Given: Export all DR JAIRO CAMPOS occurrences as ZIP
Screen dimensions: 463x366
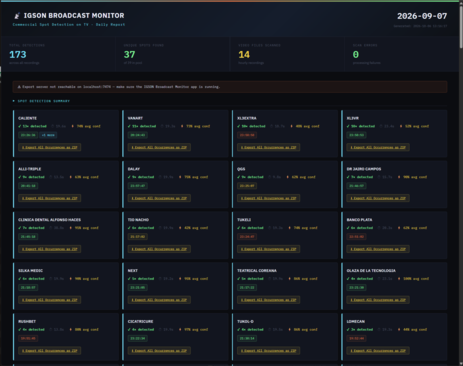Looking at the screenshot, I should pos(378,198).
